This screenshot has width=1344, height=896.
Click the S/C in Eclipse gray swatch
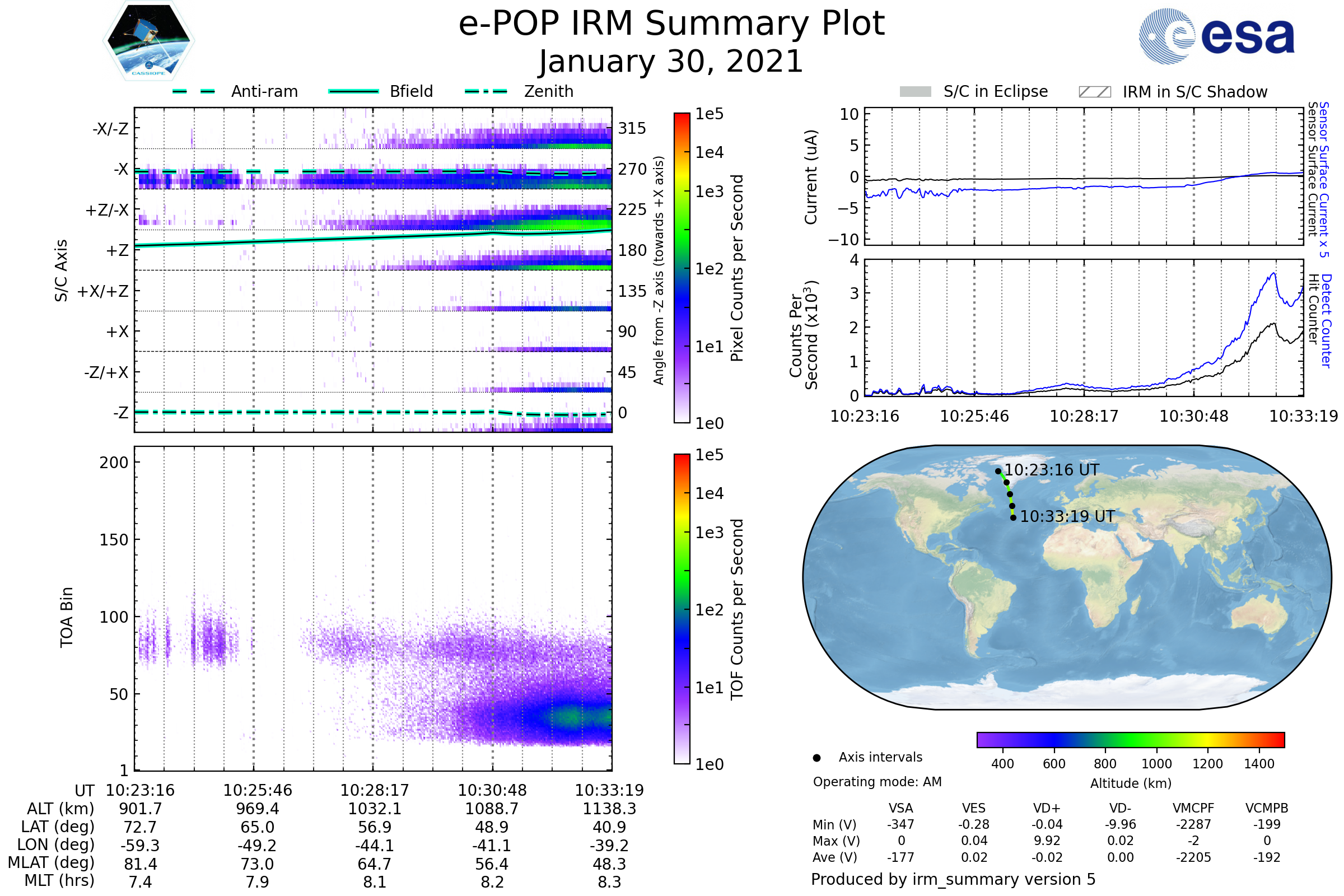pyautogui.click(x=916, y=92)
